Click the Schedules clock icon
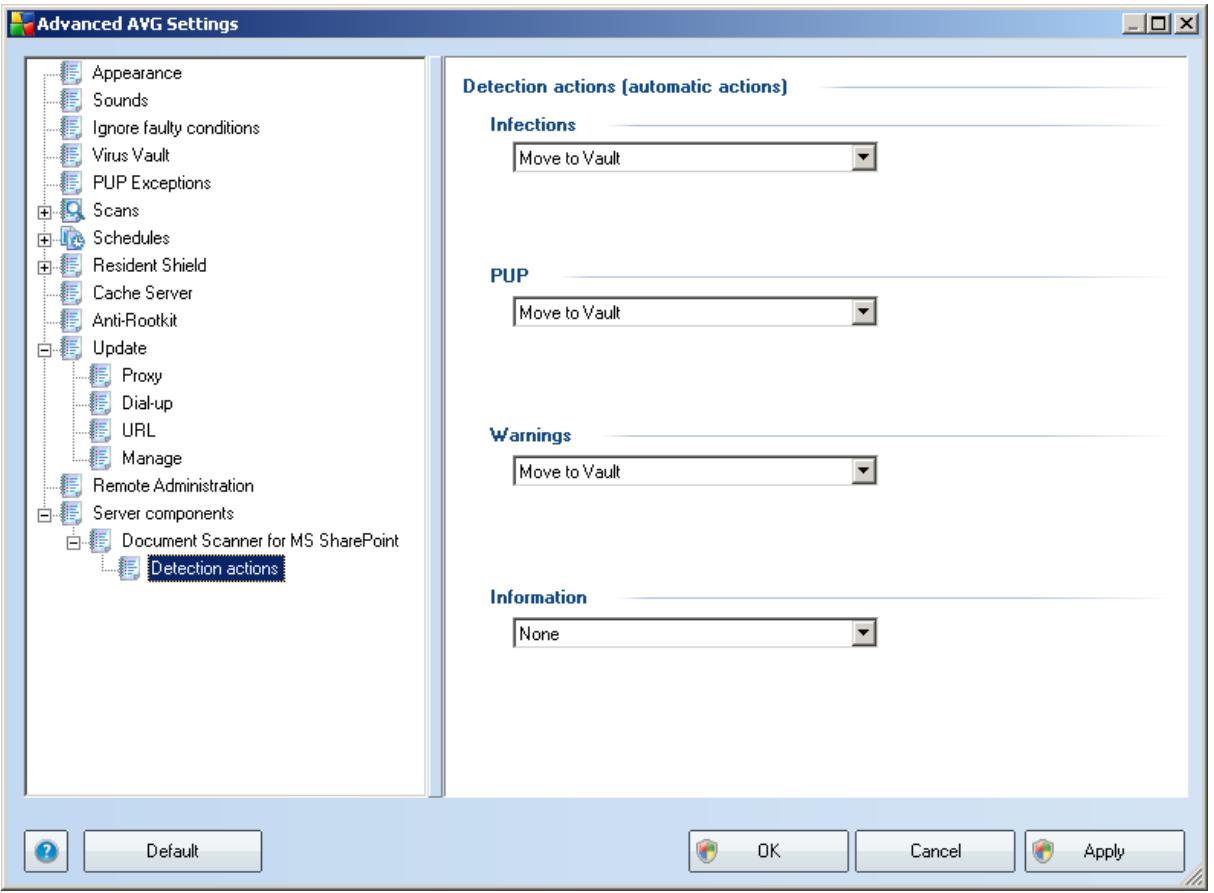The height and width of the screenshot is (893, 1214). 74,238
